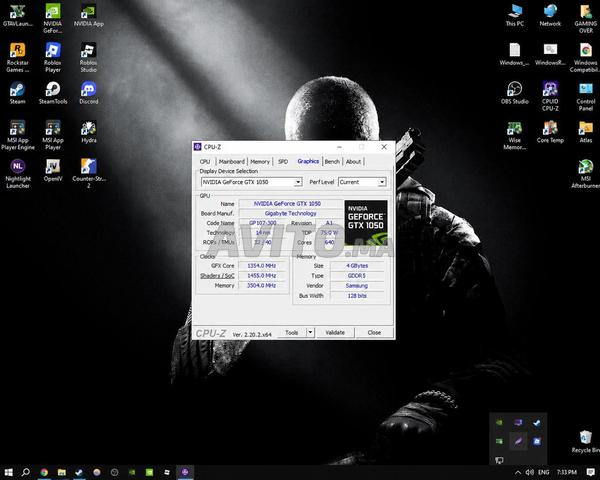Open the Windows Start menu
This screenshot has height=480, width=600.
(8, 472)
